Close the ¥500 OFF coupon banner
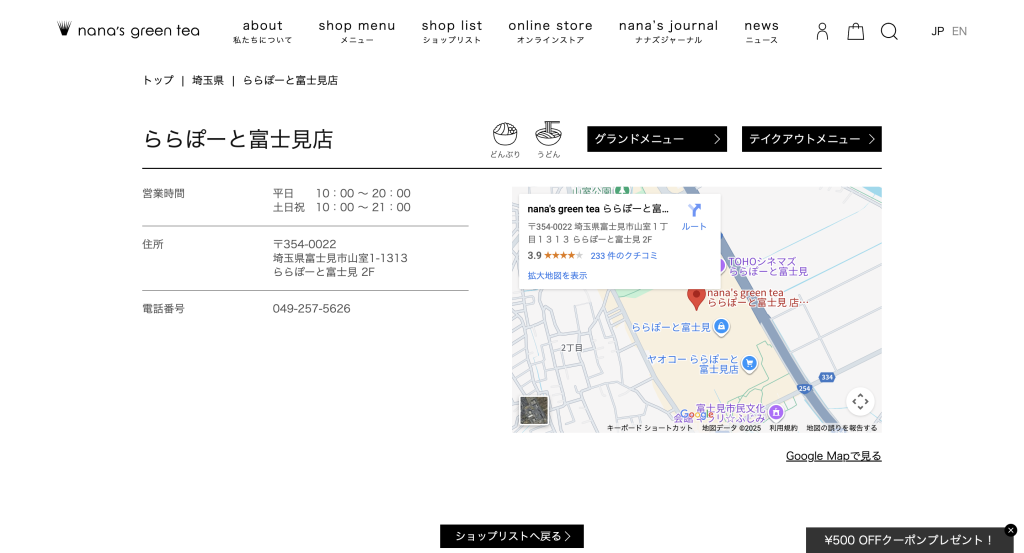The image size is (1024, 553). pos(1011,530)
